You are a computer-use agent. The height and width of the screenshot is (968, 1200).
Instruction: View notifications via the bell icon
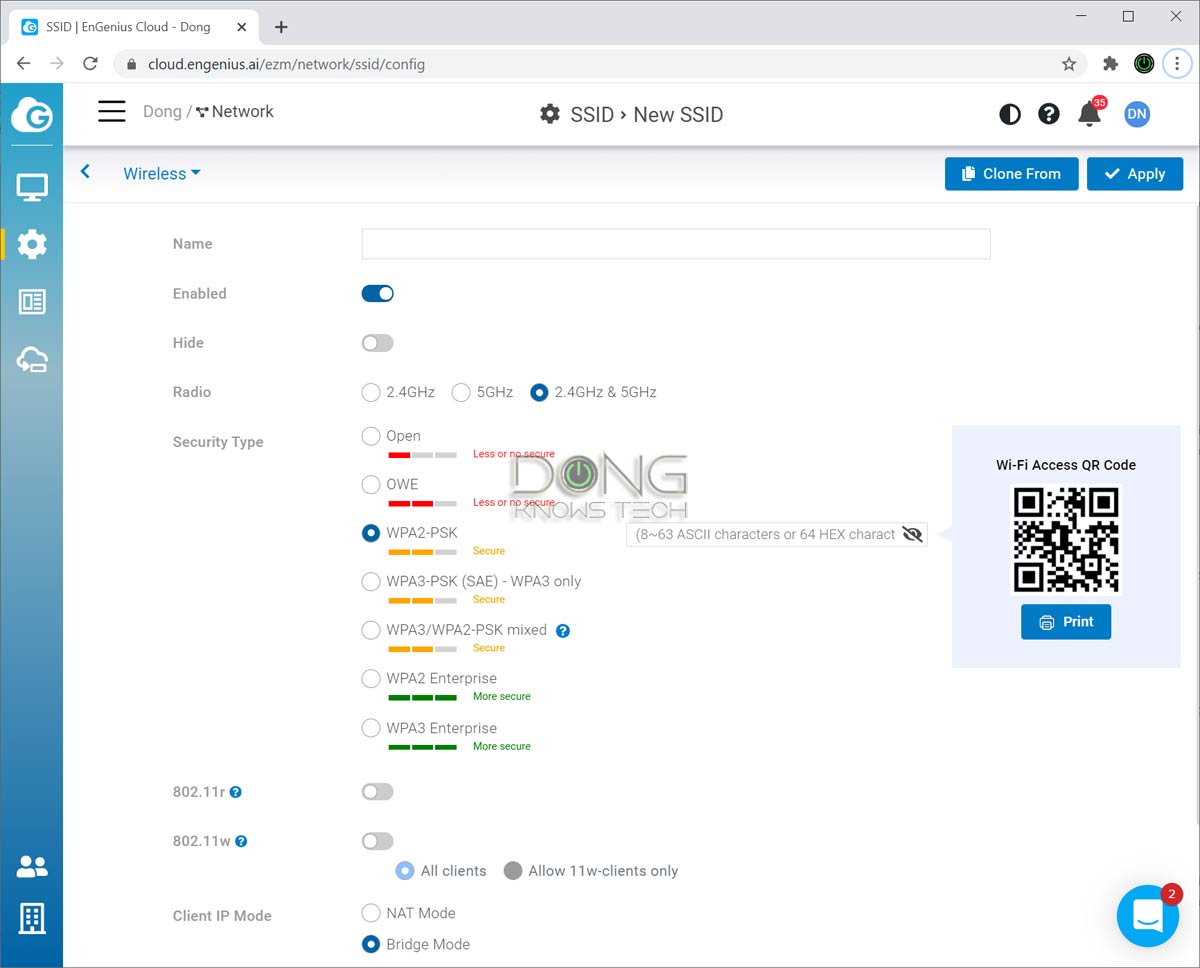(1089, 114)
